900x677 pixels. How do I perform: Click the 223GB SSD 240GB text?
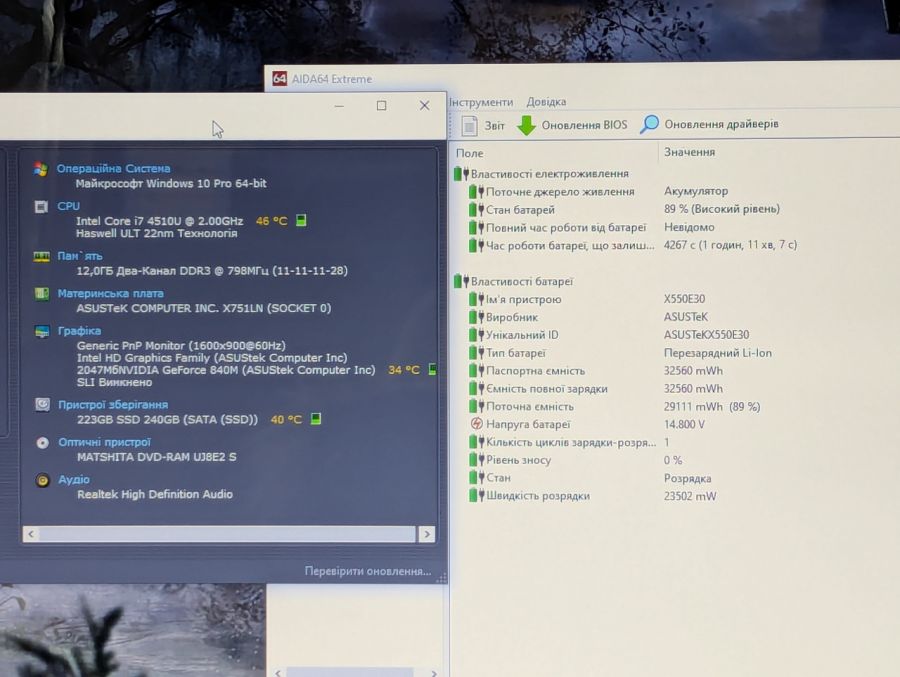(167, 419)
